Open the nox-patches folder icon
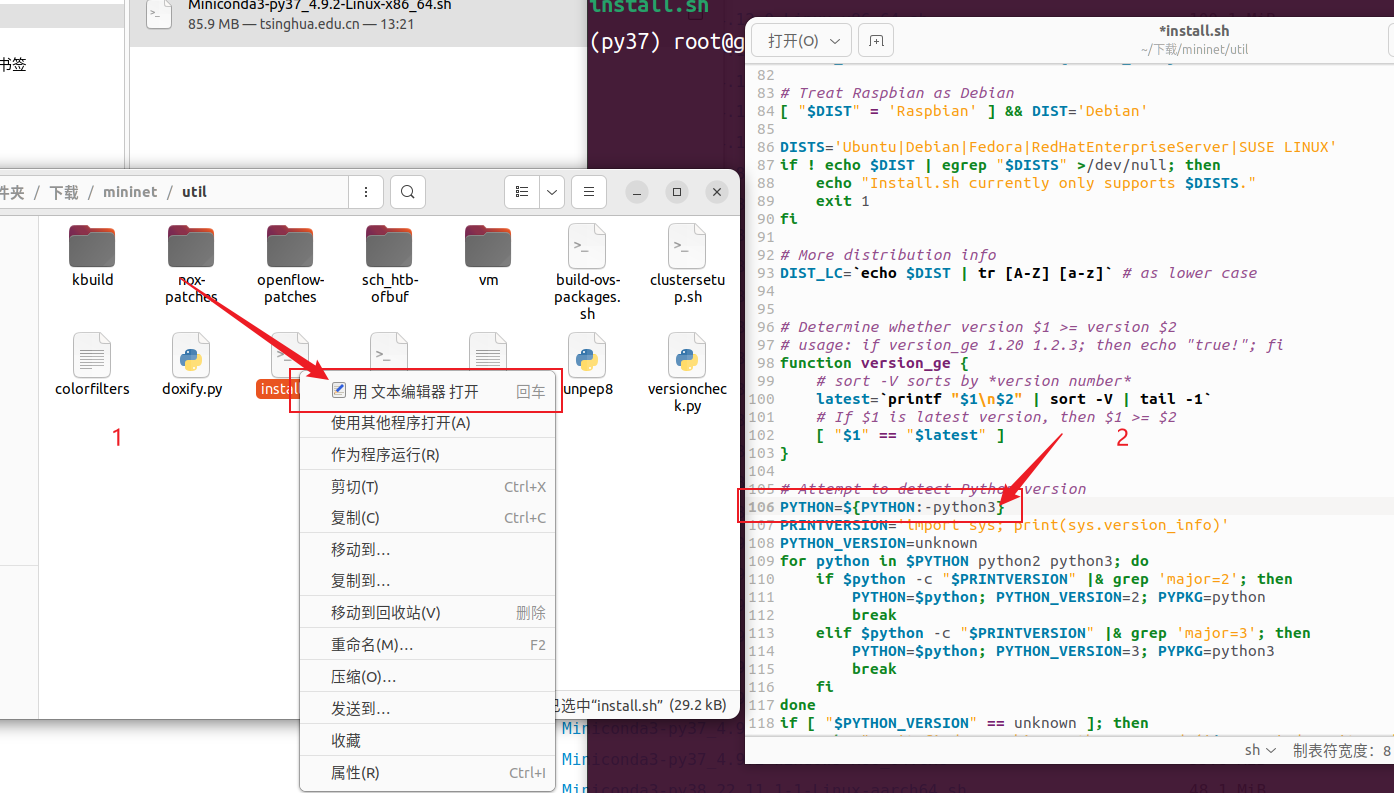Viewport: 1394px width, 793px height. pos(191,245)
